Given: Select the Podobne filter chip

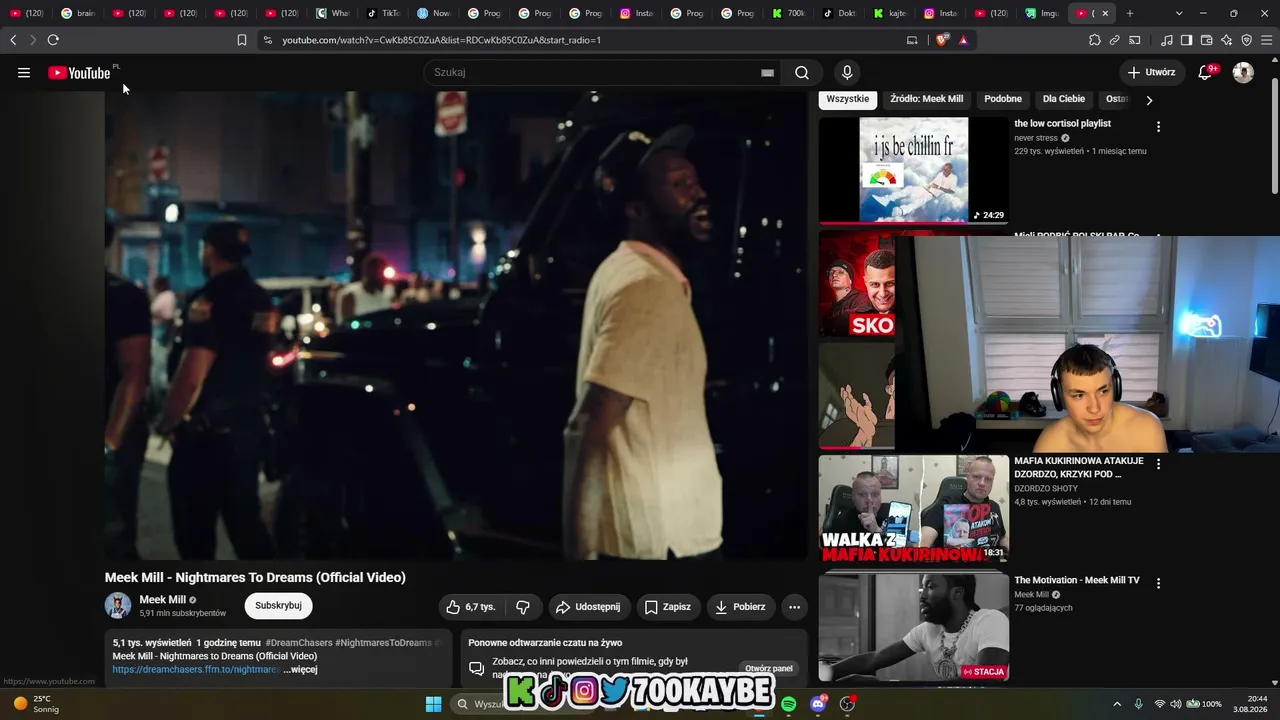Looking at the screenshot, I should pos(1003,99).
